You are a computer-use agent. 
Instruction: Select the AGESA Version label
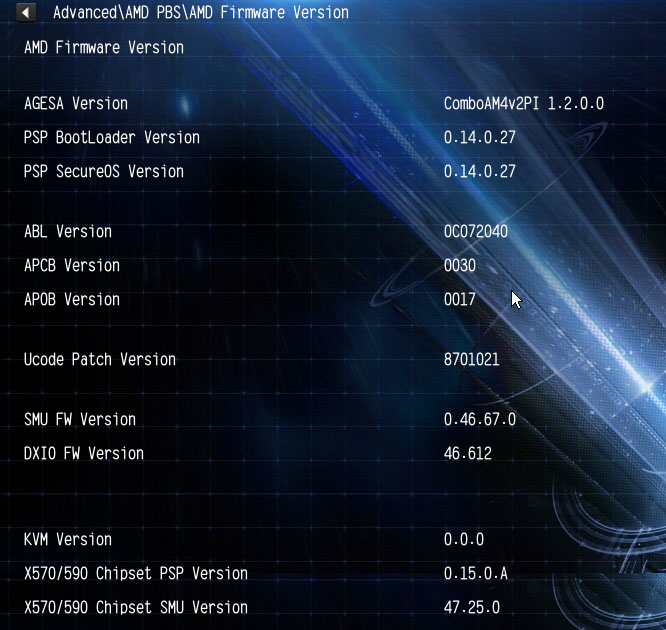pyautogui.click(x=76, y=104)
